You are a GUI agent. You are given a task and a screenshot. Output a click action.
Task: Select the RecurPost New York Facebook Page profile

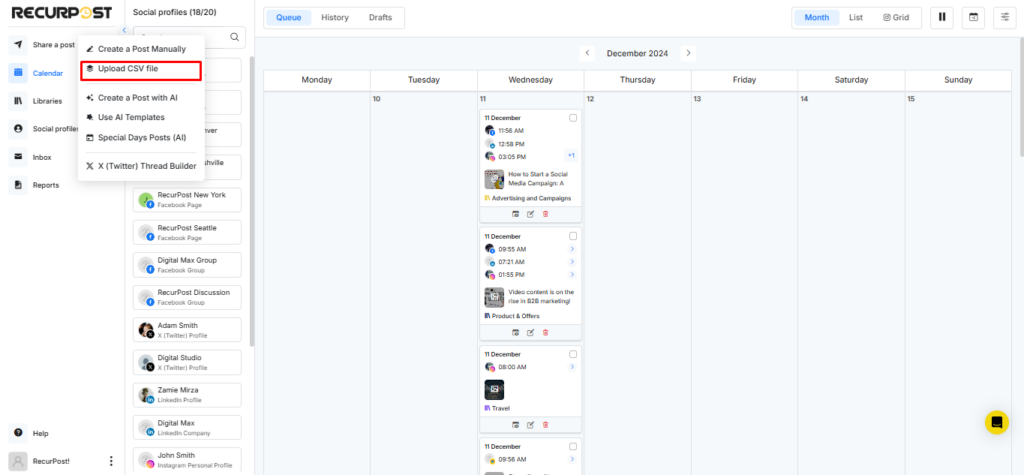[187, 200]
